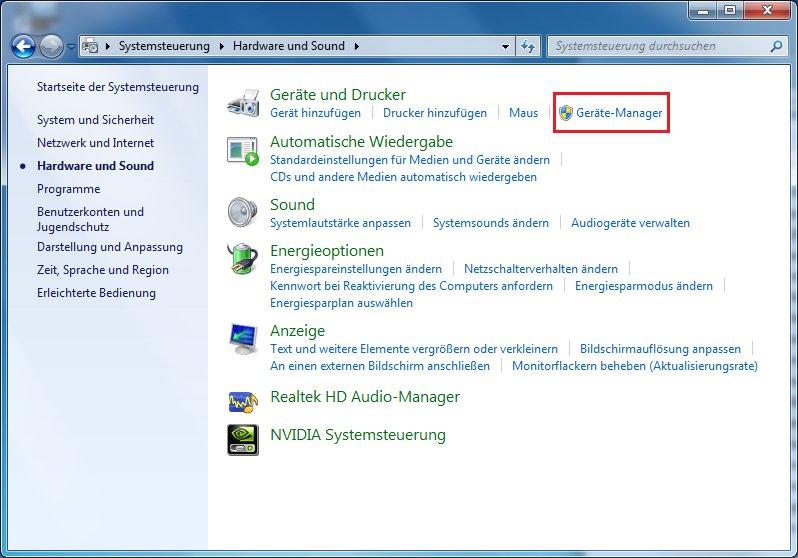This screenshot has width=798, height=558.
Task: Click Energiesparplan auswählen
Action: (x=341, y=303)
